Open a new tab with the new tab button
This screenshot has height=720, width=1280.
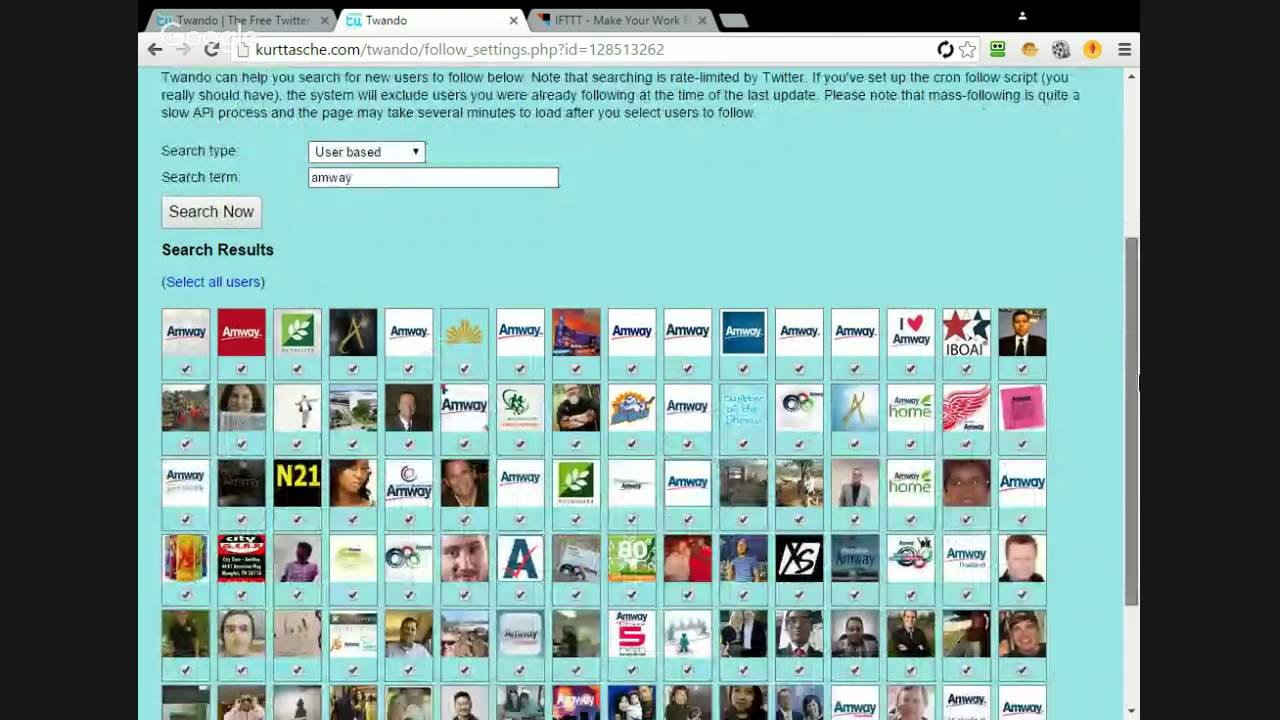(733, 20)
